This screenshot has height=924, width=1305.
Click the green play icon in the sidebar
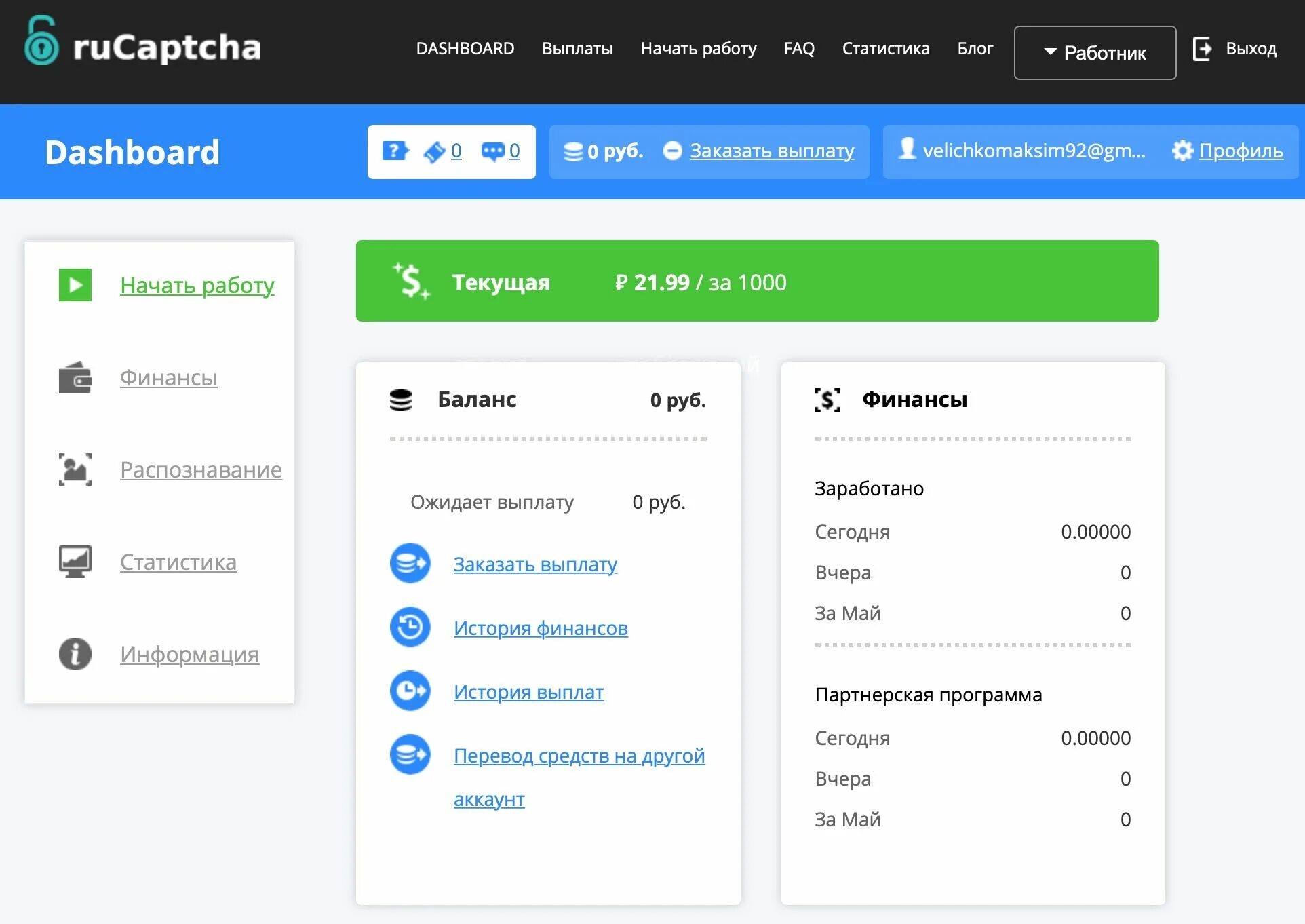[x=75, y=285]
